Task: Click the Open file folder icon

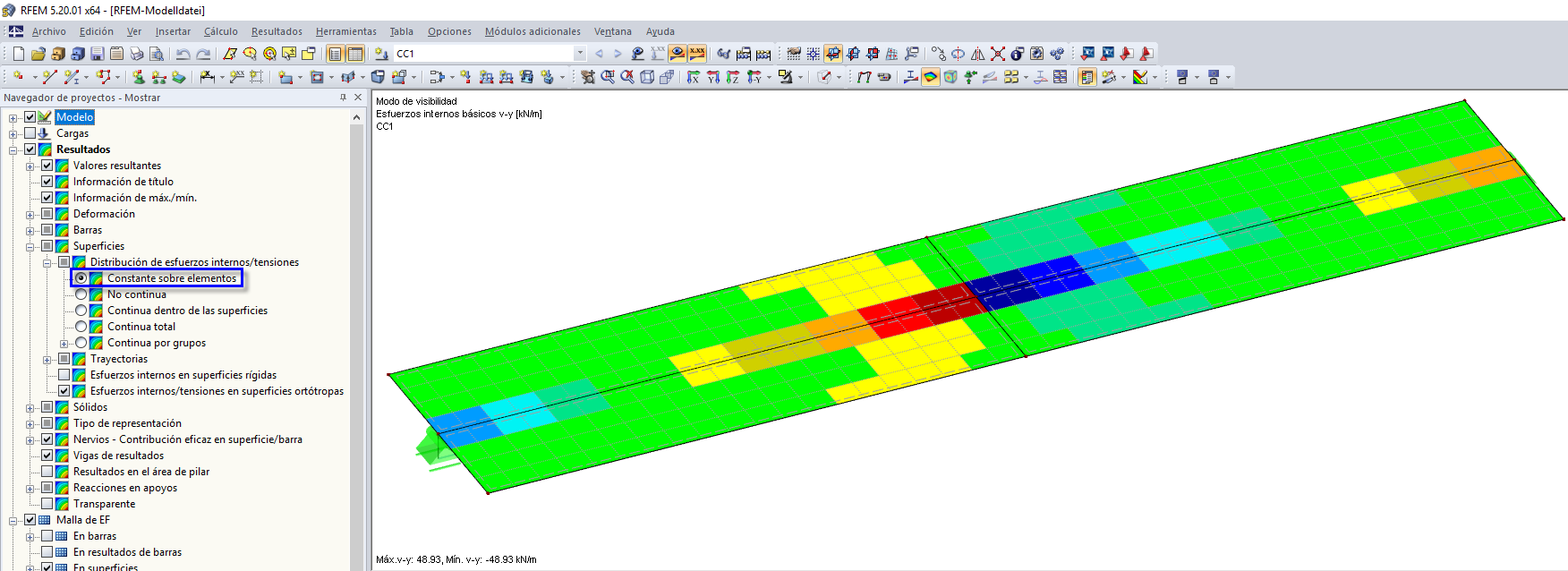Action: click(x=38, y=54)
